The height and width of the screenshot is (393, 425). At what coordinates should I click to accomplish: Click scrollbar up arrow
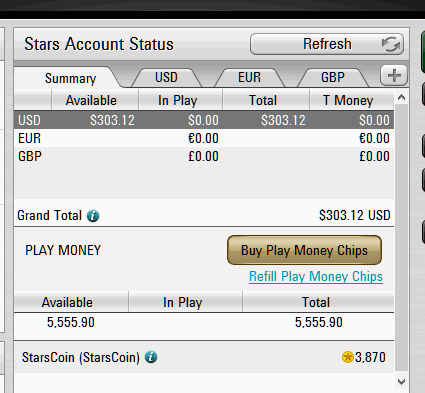pos(401,97)
